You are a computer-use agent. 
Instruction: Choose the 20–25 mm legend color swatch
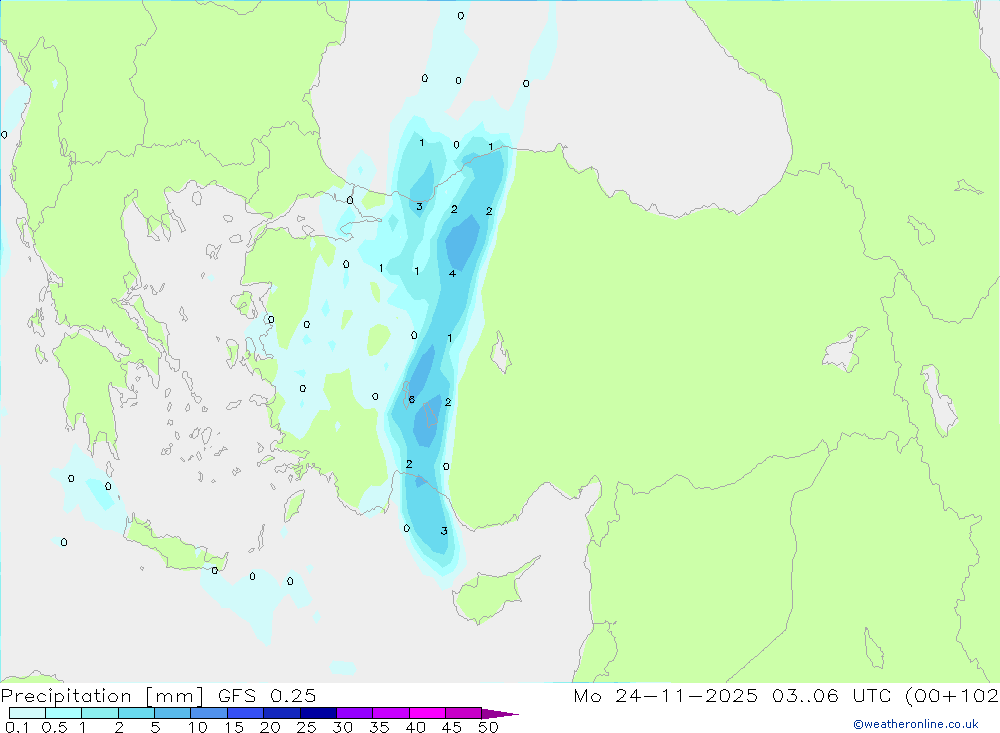pos(282,713)
